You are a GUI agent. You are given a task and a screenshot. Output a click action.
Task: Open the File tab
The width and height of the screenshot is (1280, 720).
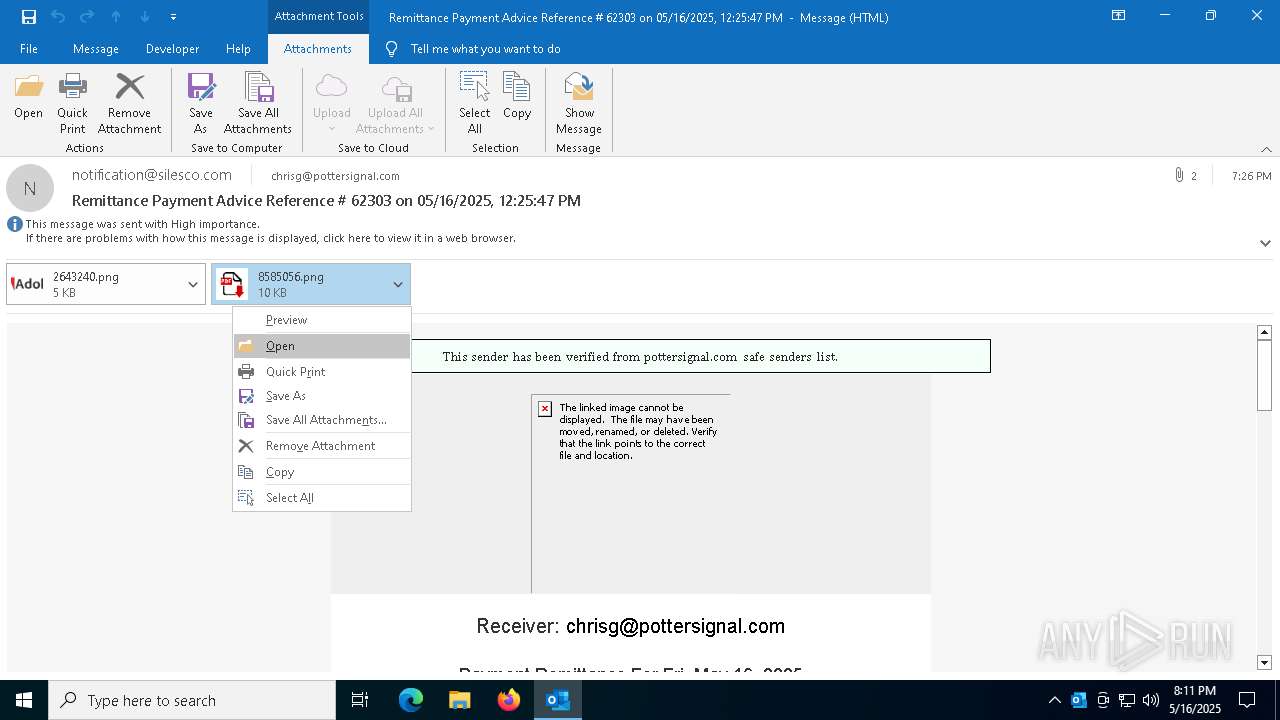click(29, 49)
